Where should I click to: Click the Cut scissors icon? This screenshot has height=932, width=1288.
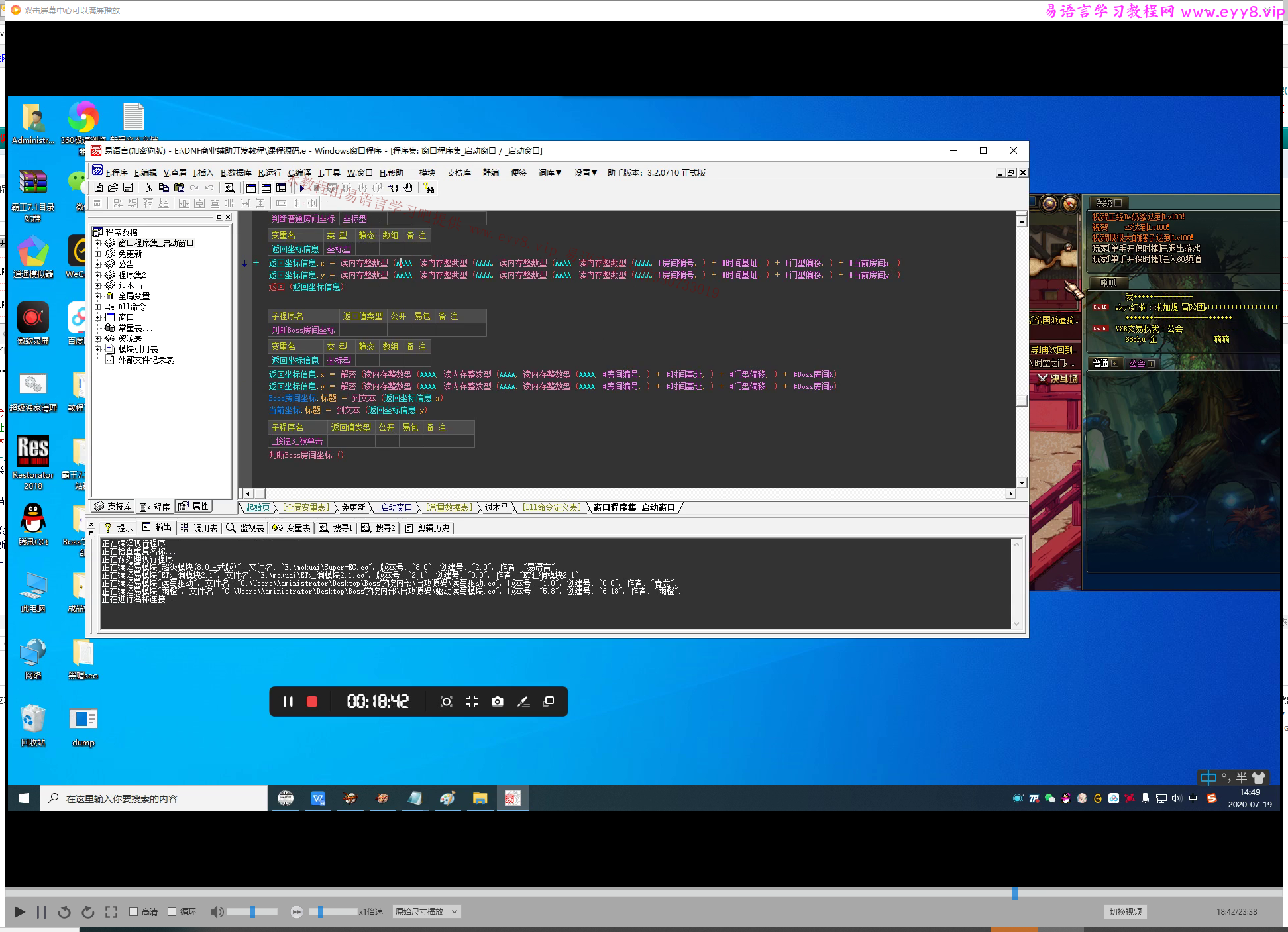point(148,188)
